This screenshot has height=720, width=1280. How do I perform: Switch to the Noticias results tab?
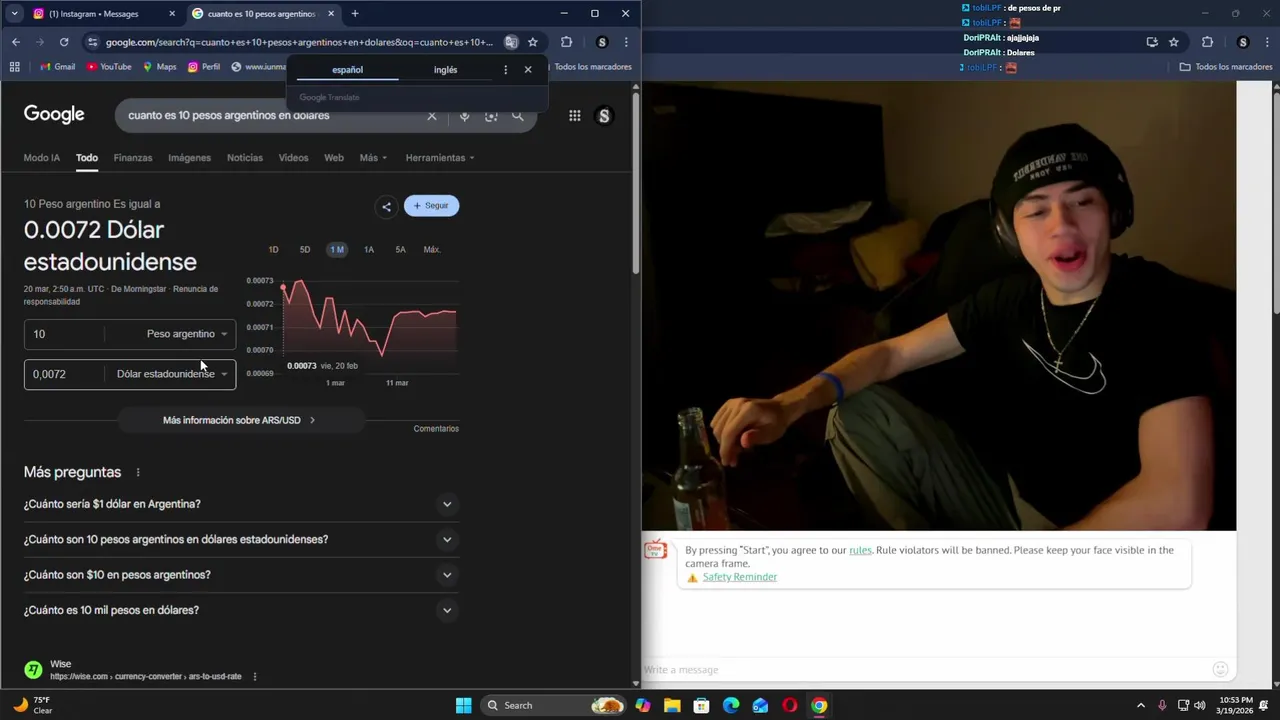coord(245,158)
